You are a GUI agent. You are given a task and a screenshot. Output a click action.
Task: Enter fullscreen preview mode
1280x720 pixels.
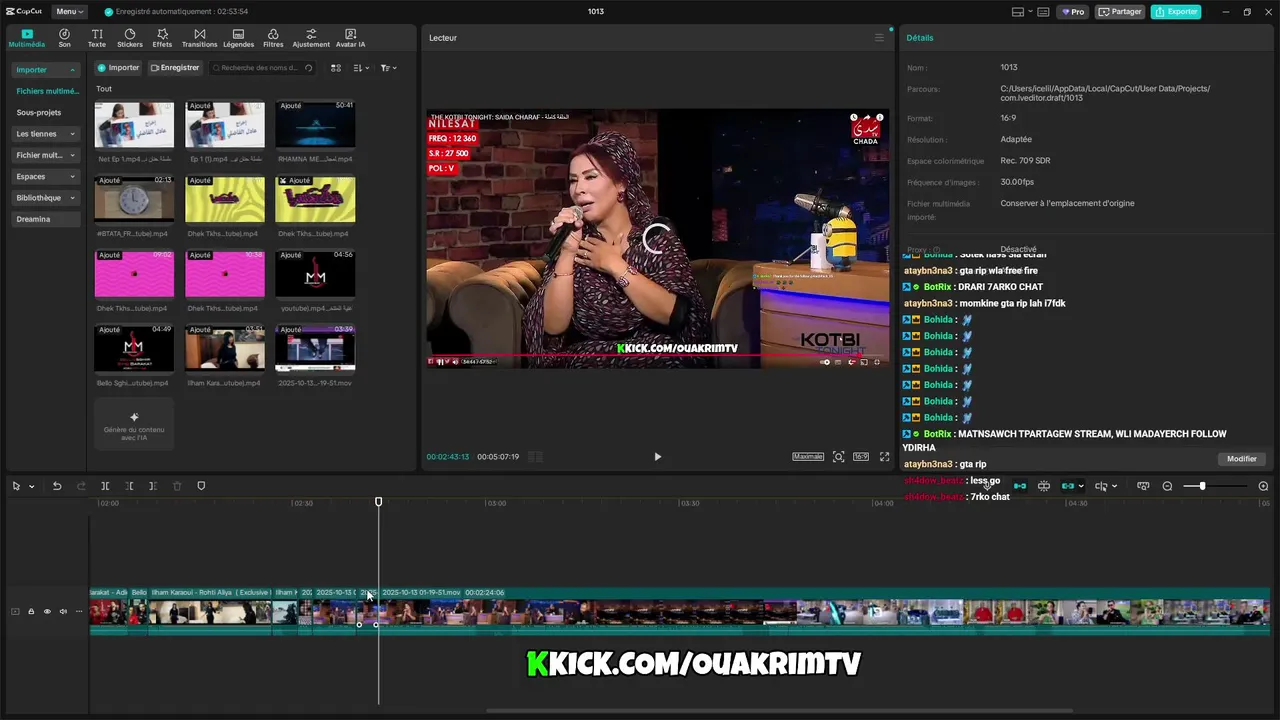tap(884, 457)
